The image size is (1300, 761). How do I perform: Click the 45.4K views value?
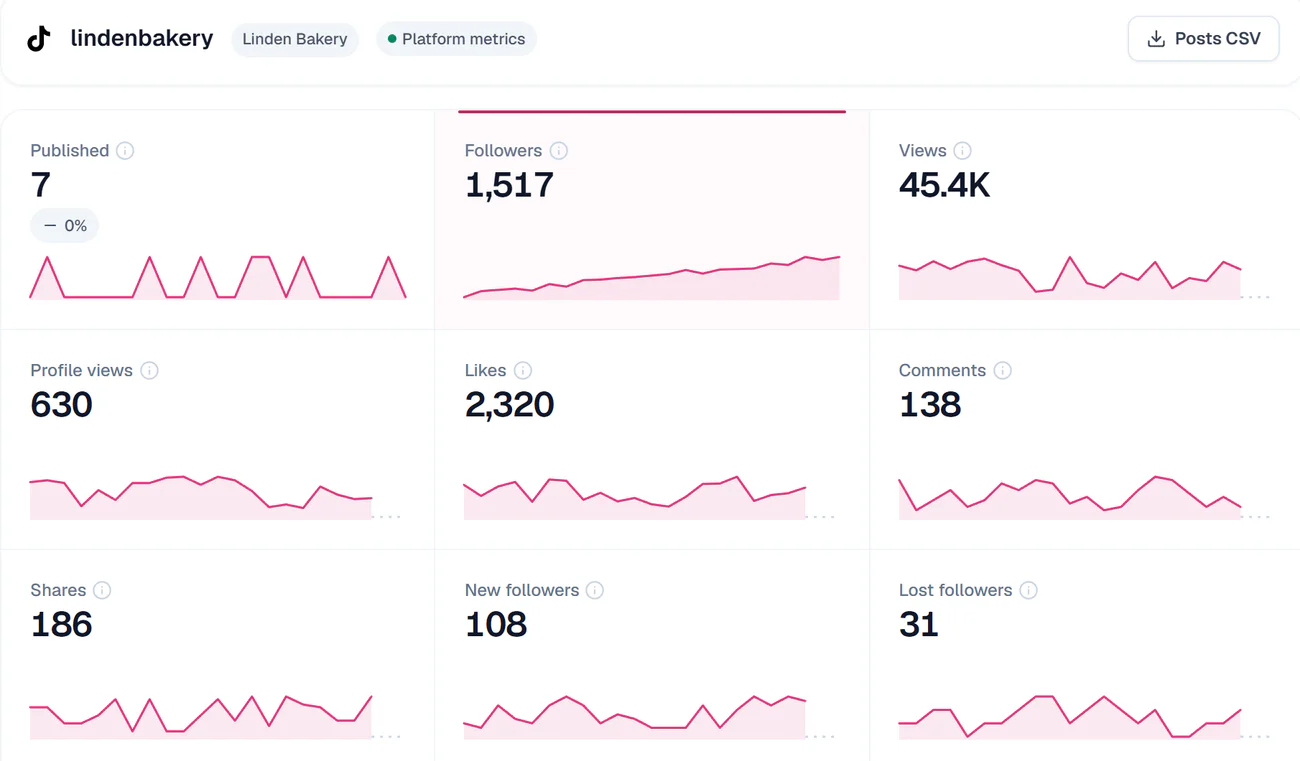click(x=944, y=185)
